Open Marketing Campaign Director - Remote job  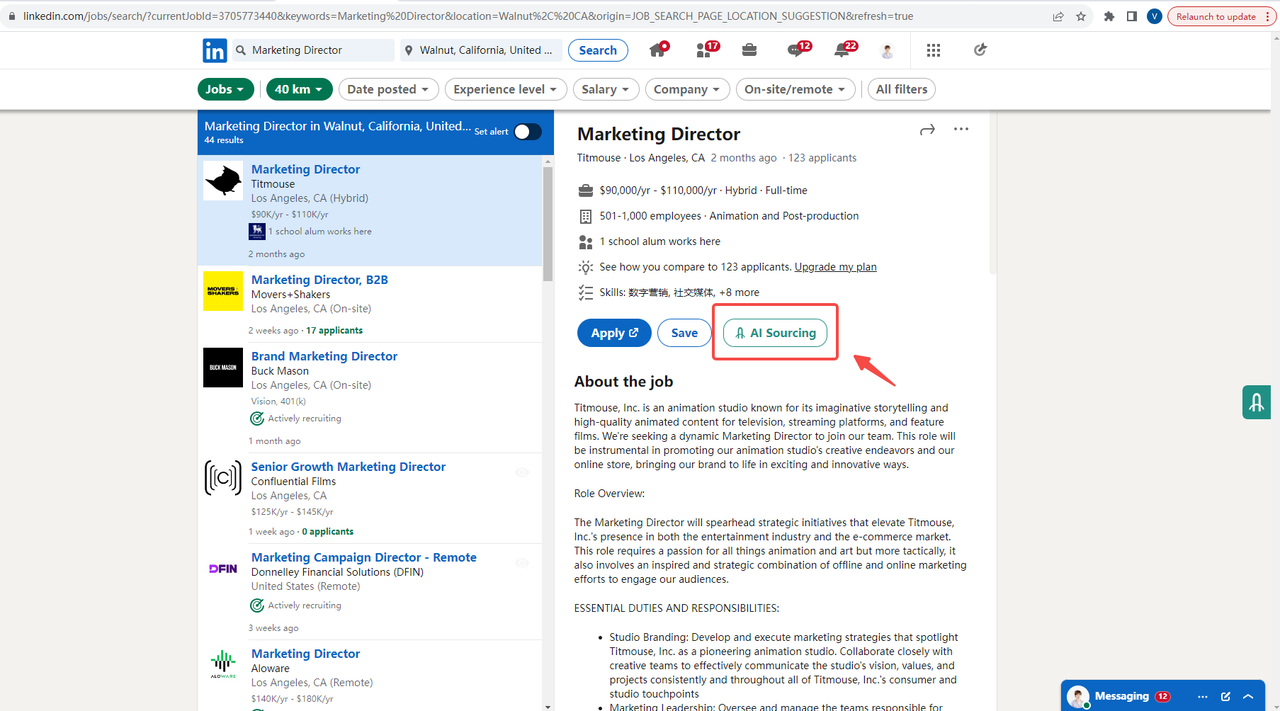[364, 558]
